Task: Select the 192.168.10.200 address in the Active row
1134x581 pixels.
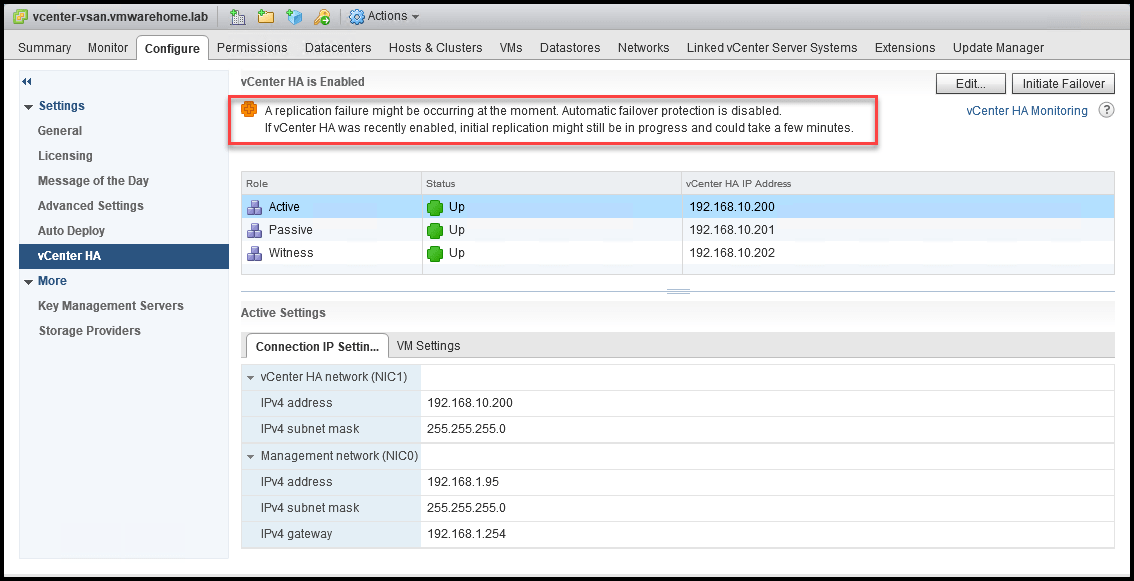Action: click(732, 207)
